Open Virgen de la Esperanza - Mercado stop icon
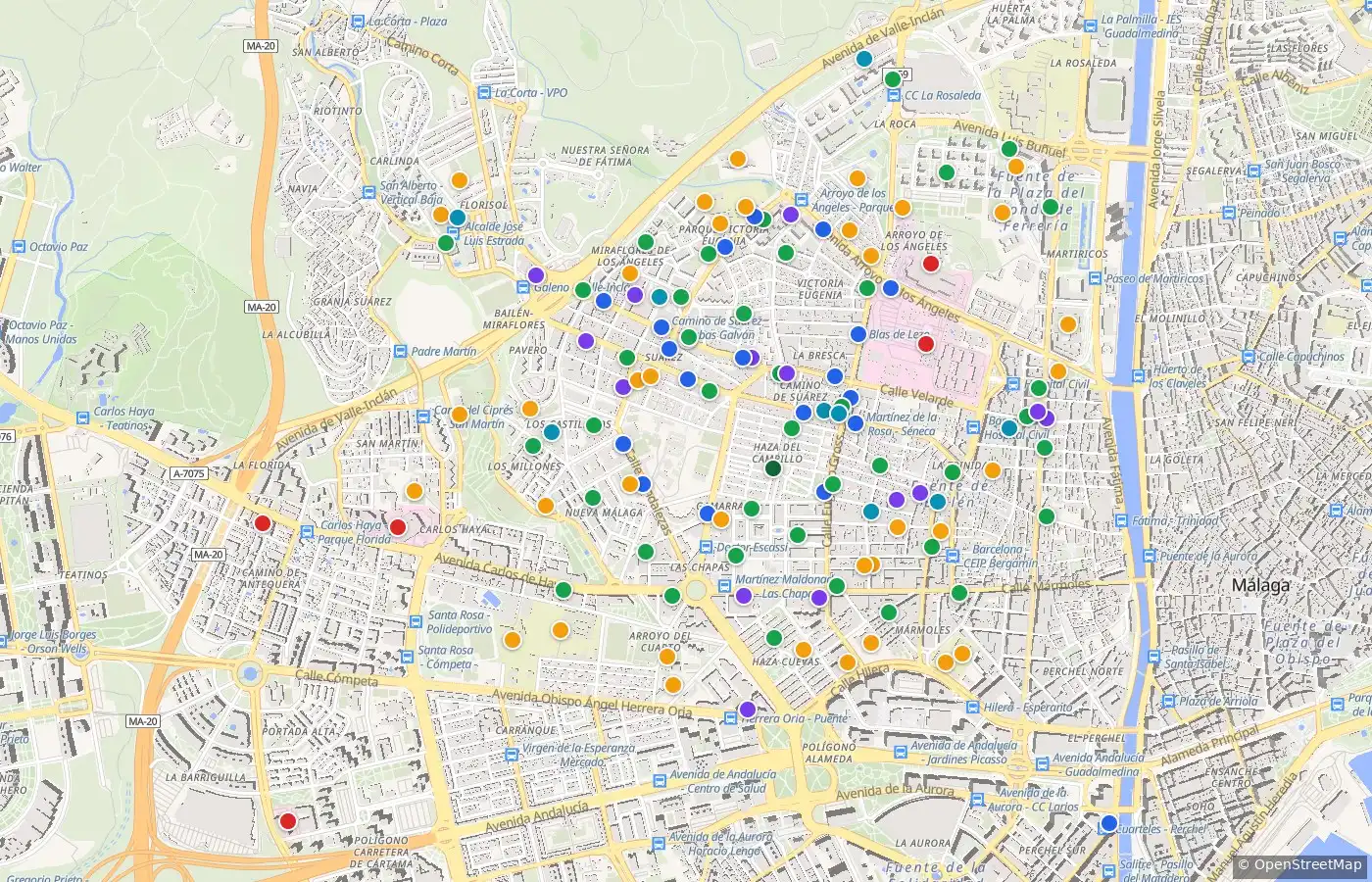 512,756
